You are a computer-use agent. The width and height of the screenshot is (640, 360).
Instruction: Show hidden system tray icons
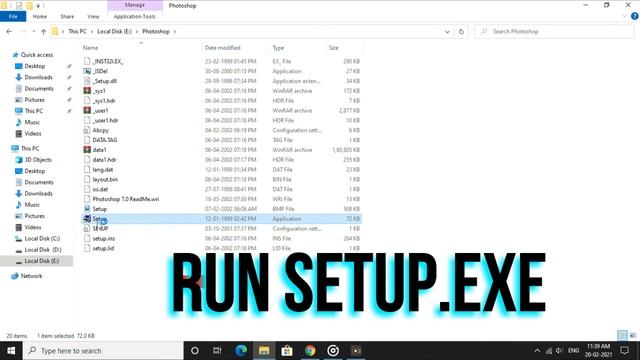click(537, 351)
